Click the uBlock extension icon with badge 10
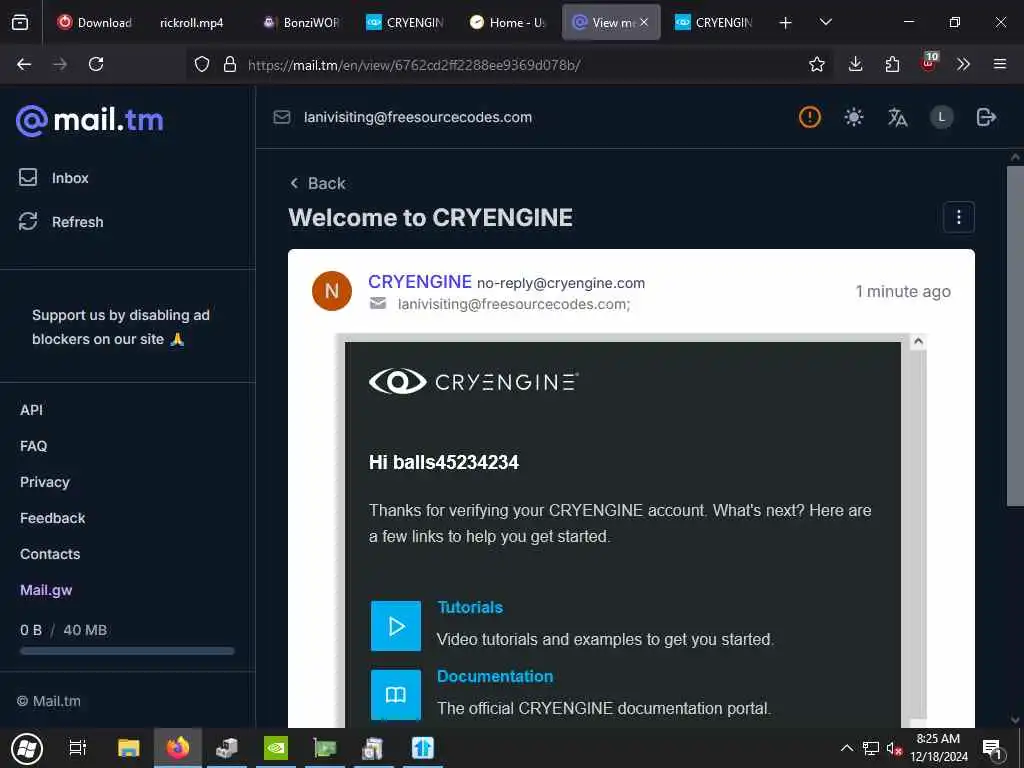Image resolution: width=1024 pixels, height=768 pixels. click(929, 63)
